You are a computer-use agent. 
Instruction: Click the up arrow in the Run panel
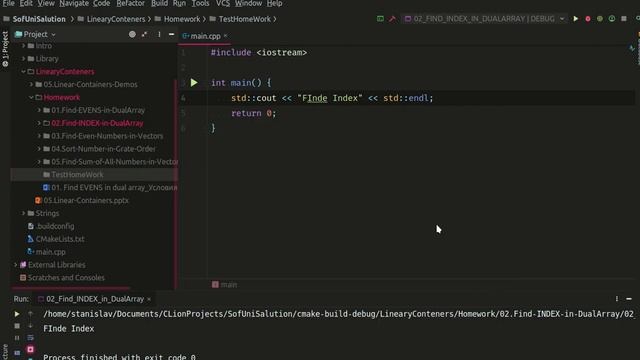coord(31,314)
